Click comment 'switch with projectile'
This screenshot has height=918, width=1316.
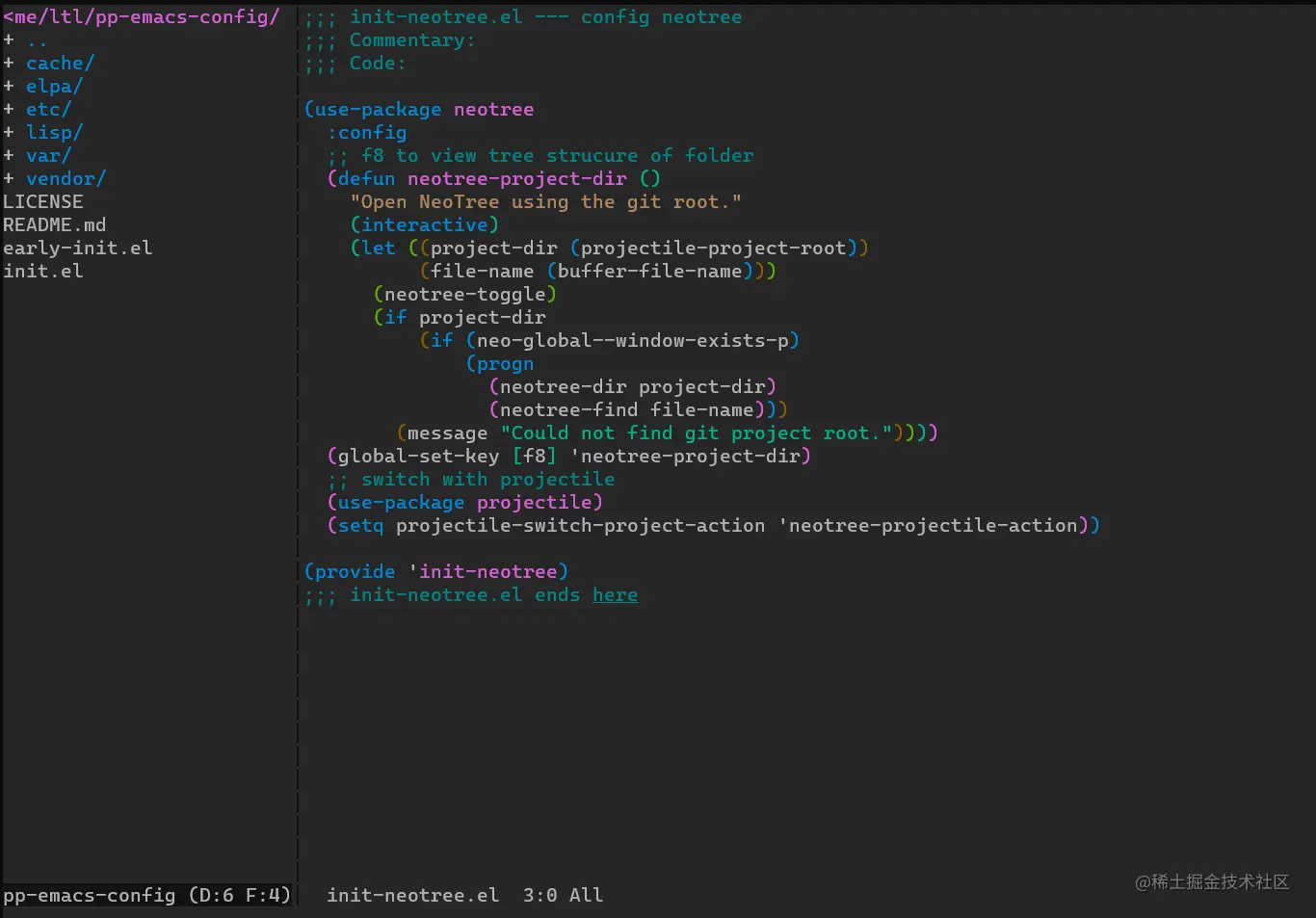(487, 479)
